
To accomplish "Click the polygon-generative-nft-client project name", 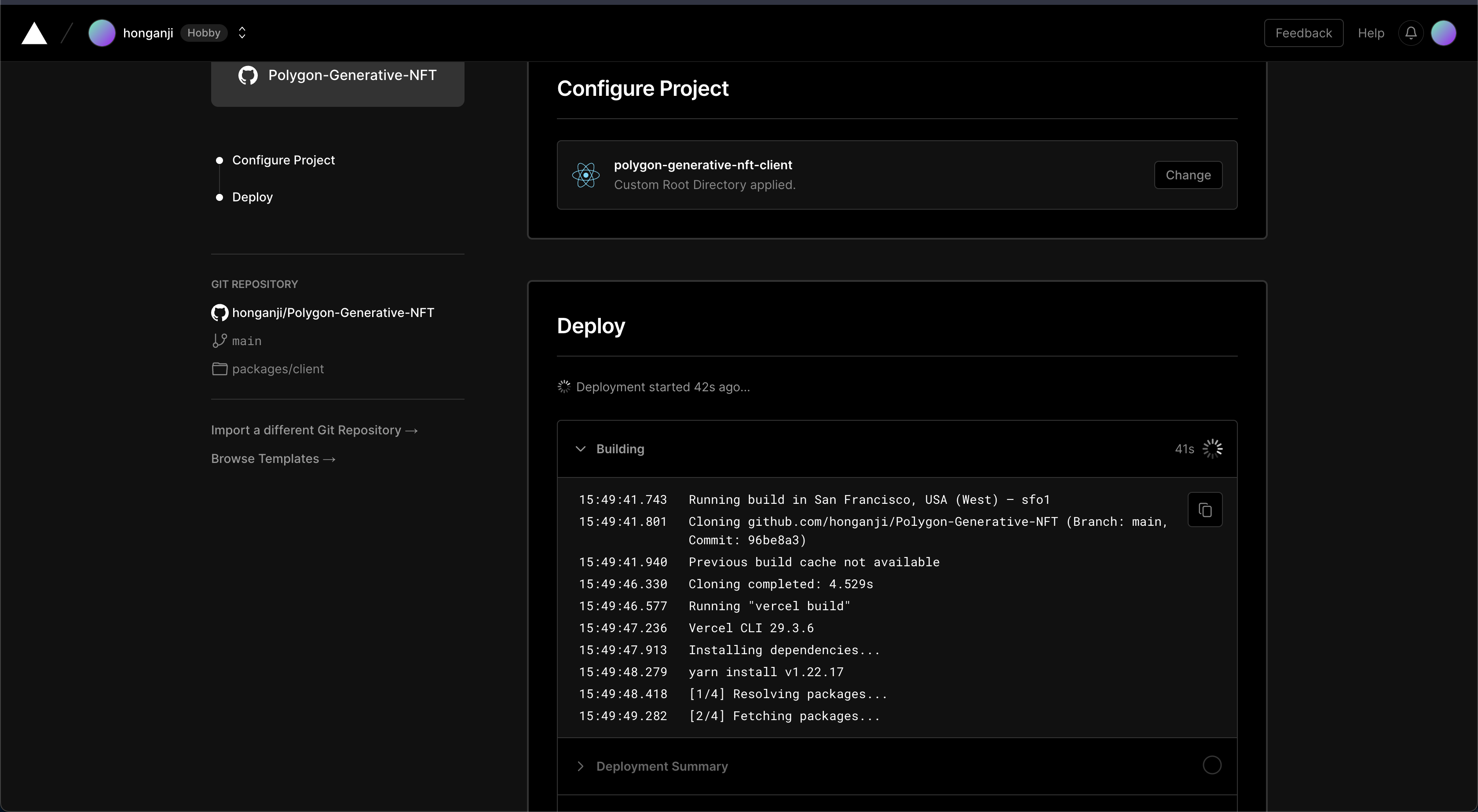I will point(703,165).
